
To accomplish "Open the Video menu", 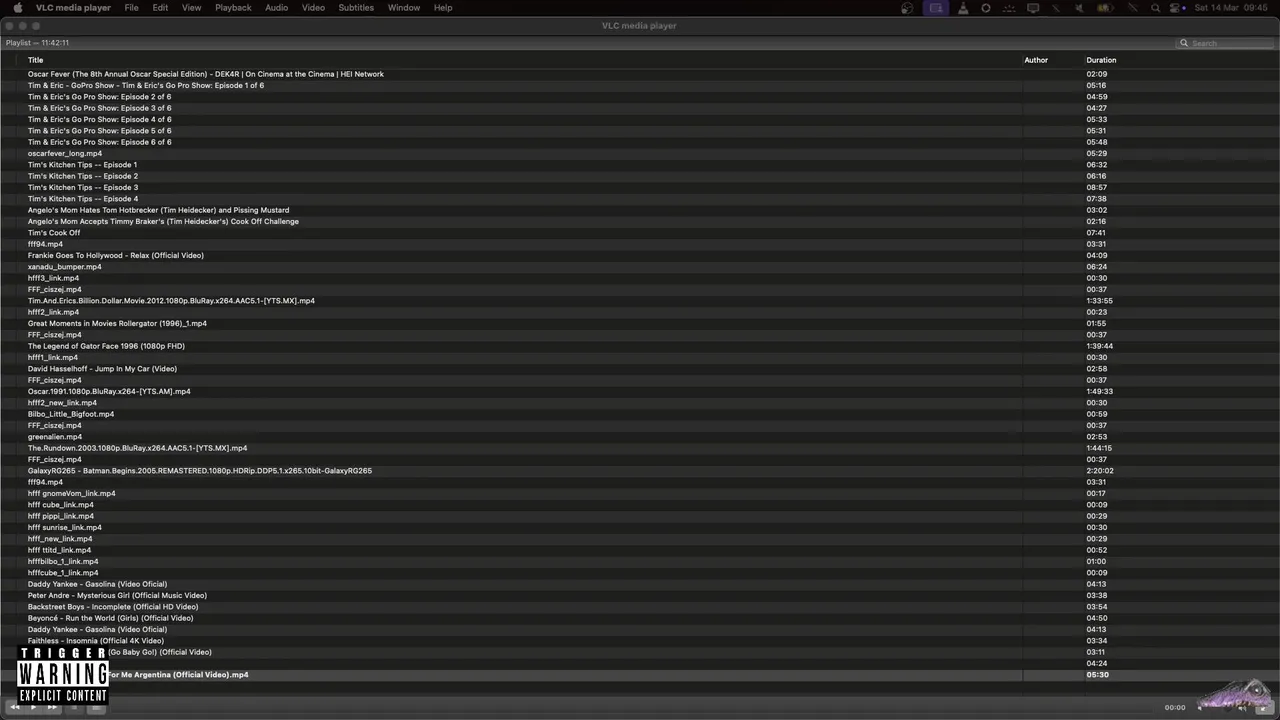I will coord(313,7).
